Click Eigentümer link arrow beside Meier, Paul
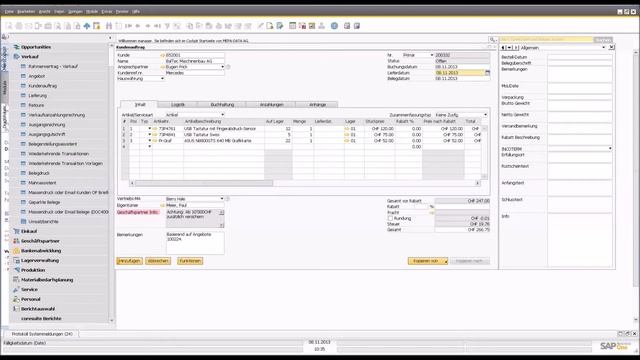The width and height of the screenshot is (640, 360). [x=162, y=205]
